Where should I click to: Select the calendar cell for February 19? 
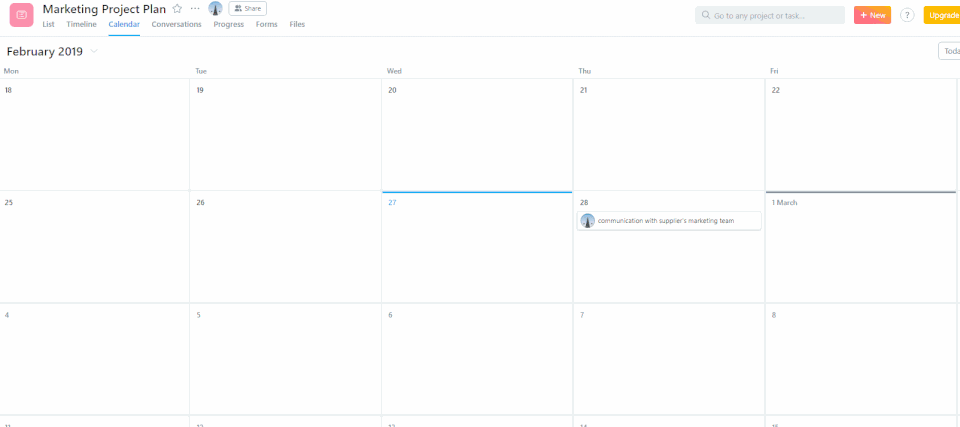coord(285,134)
